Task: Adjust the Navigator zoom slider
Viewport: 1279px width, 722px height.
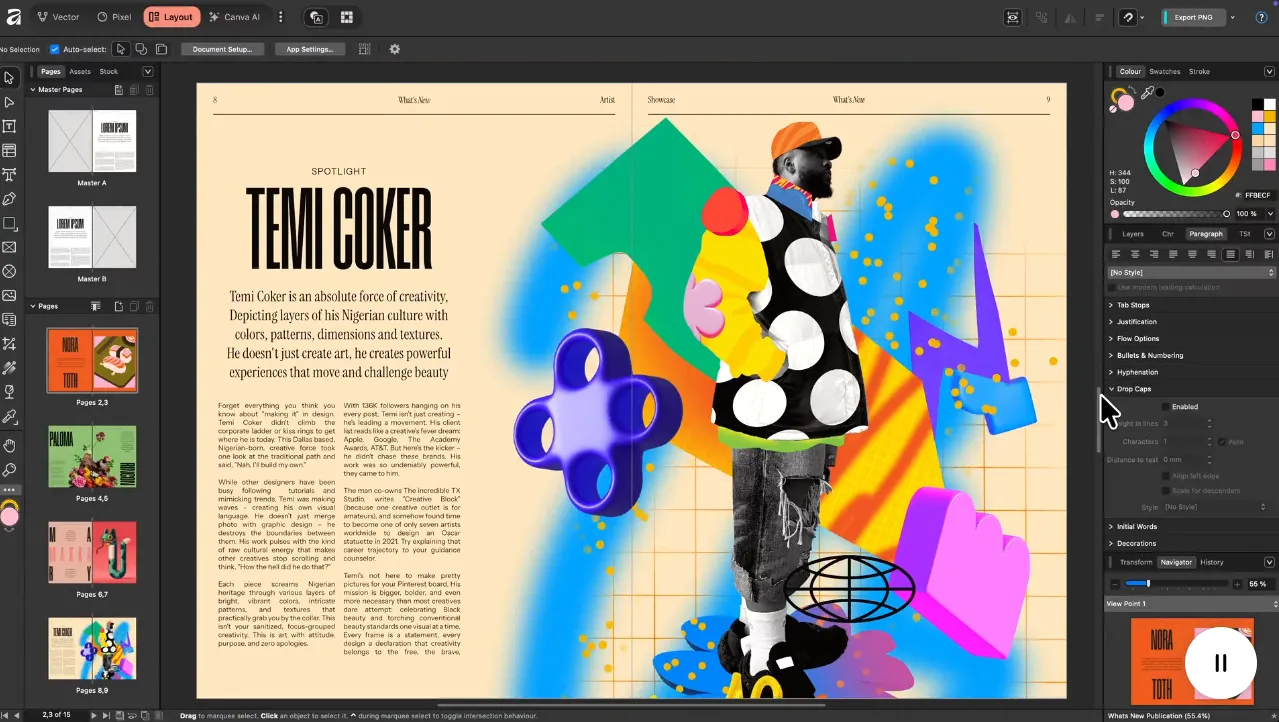Action: point(1148,584)
